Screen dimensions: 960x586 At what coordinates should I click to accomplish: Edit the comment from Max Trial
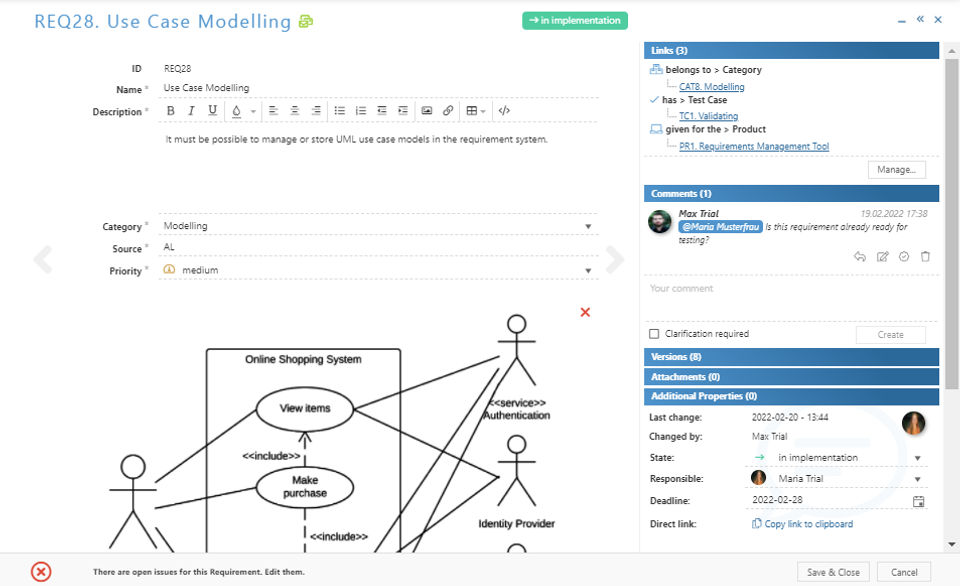pyautogui.click(x=882, y=257)
